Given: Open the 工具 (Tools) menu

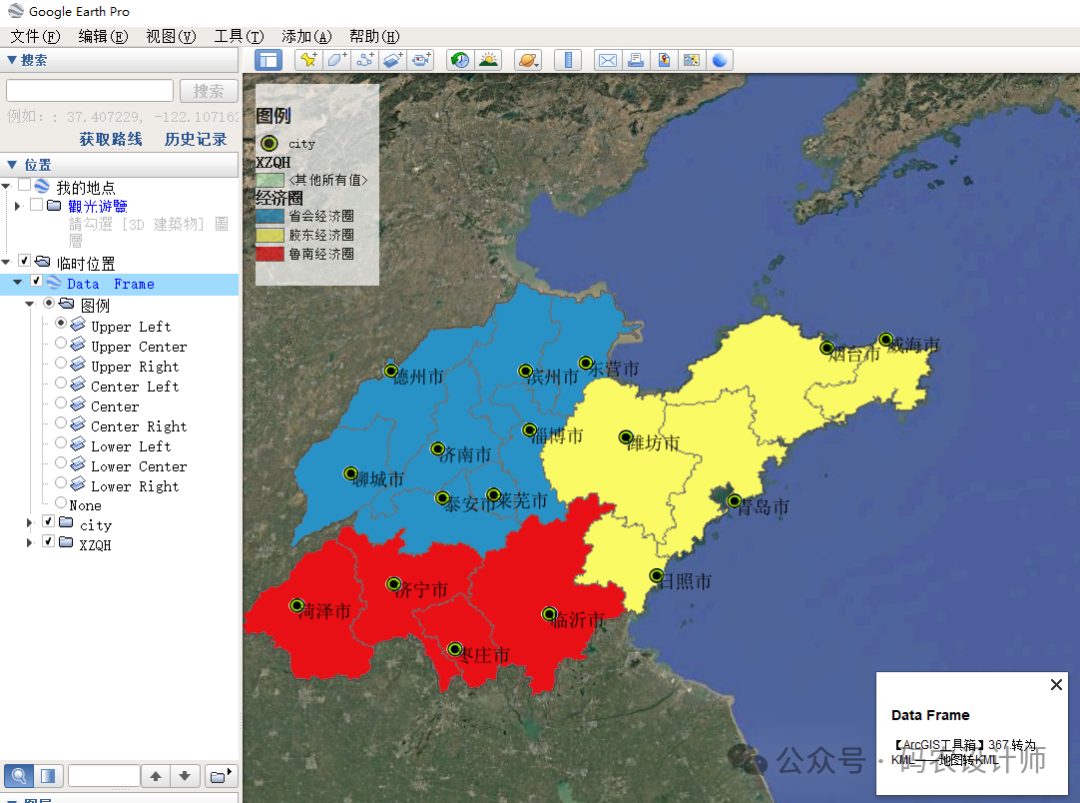Looking at the screenshot, I should (x=238, y=36).
